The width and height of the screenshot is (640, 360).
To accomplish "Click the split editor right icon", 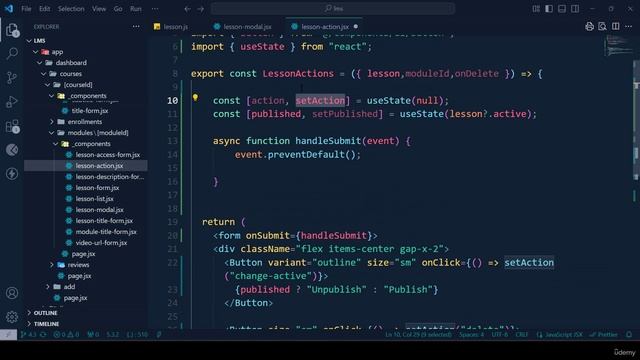I will [616, 27].
